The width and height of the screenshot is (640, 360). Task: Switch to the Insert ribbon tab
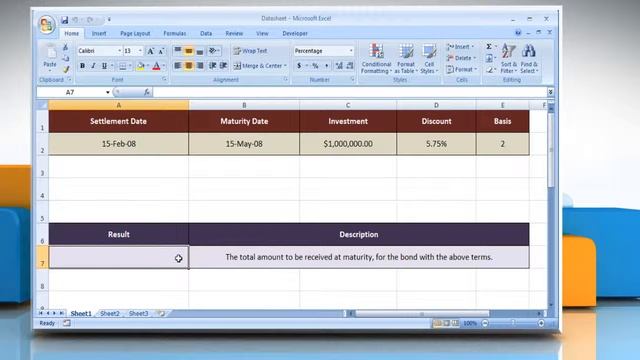point(99,33)
